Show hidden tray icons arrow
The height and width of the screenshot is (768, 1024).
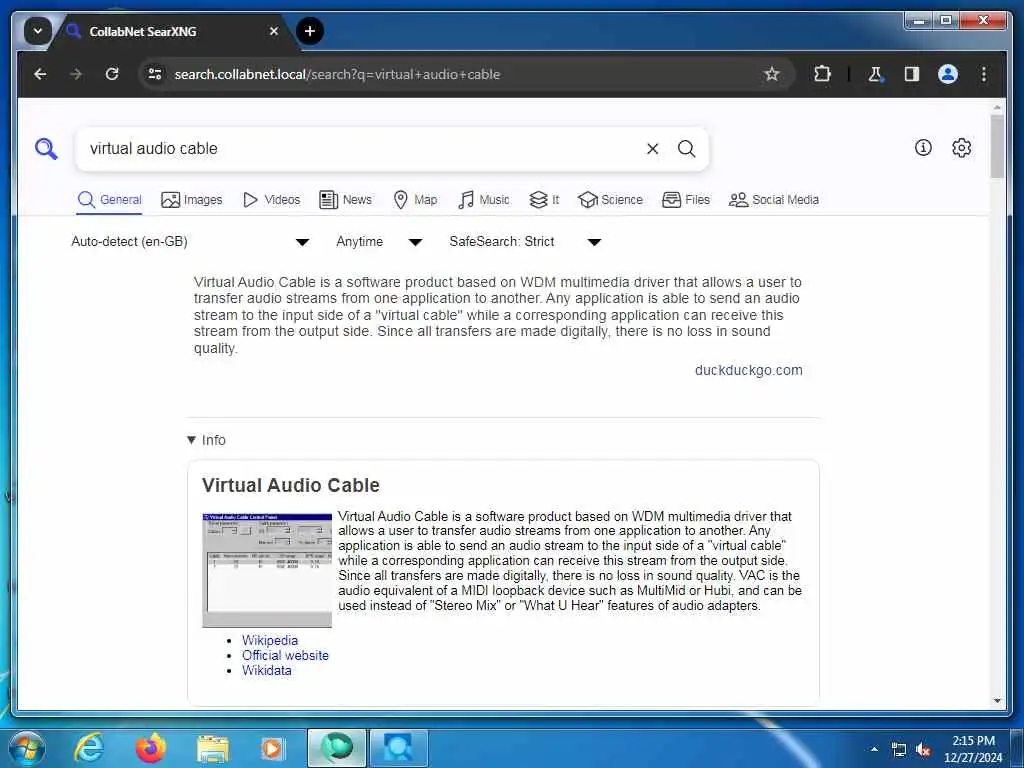(x=874, y=749)
